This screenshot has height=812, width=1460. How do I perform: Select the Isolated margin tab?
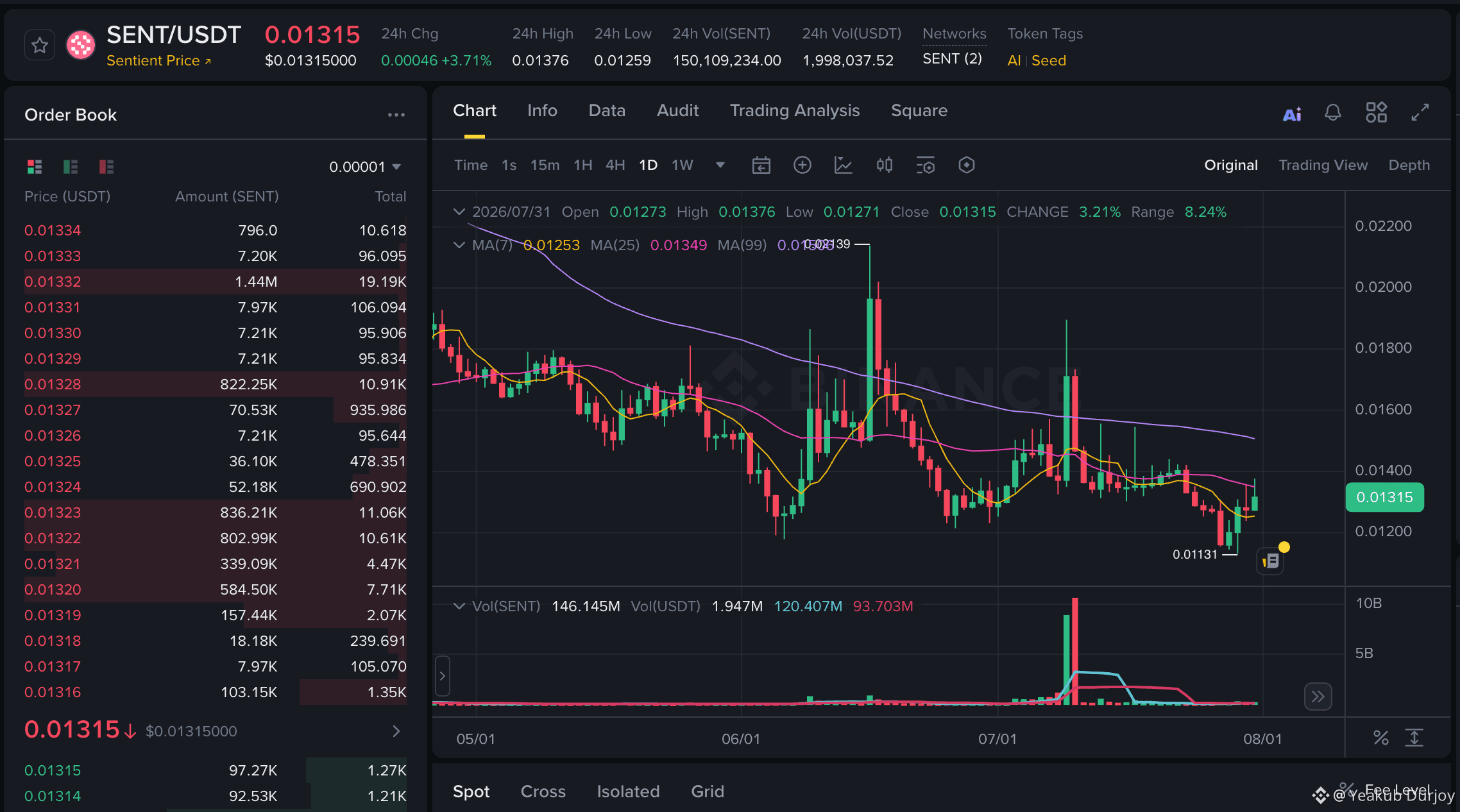click(x=628, y=791)
